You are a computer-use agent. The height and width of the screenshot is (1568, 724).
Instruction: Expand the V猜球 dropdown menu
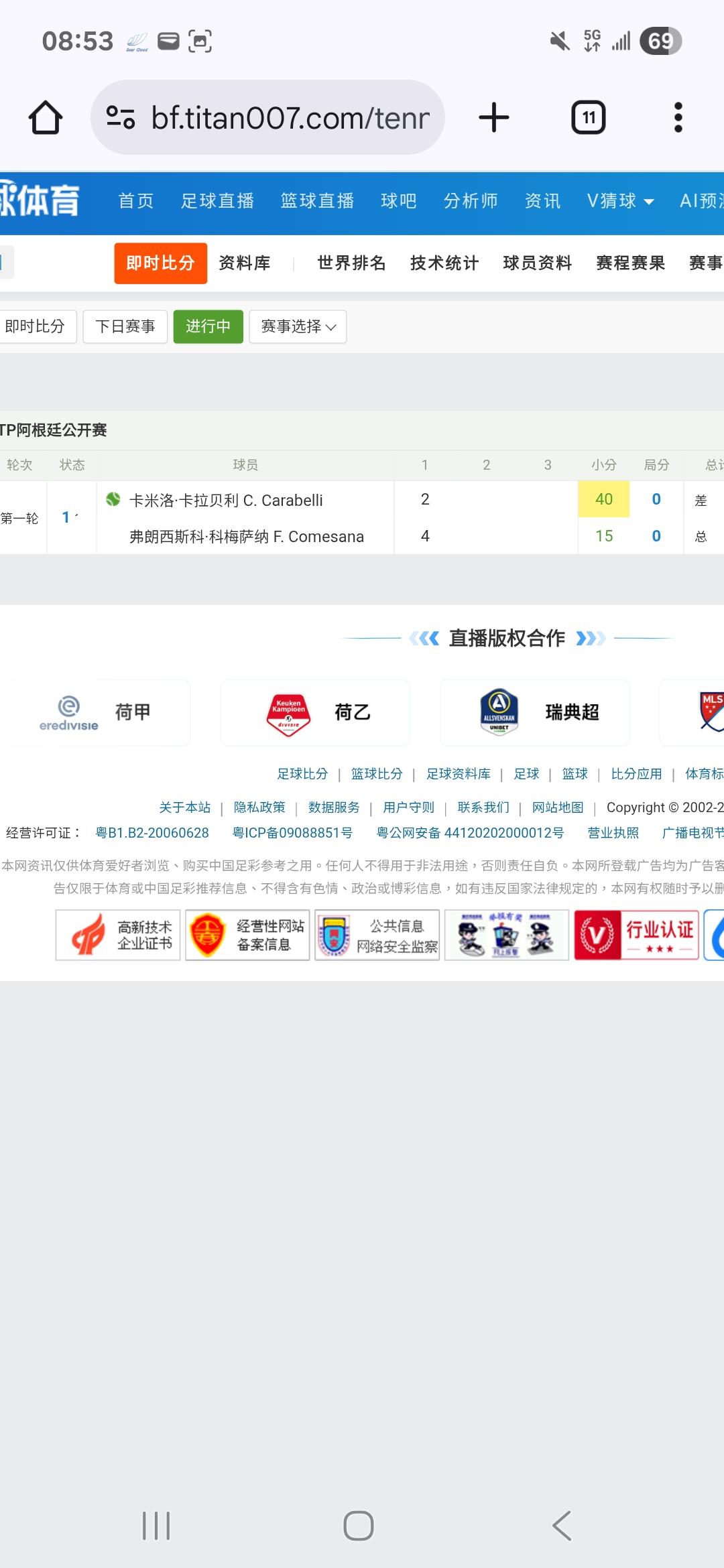[619, 201]
